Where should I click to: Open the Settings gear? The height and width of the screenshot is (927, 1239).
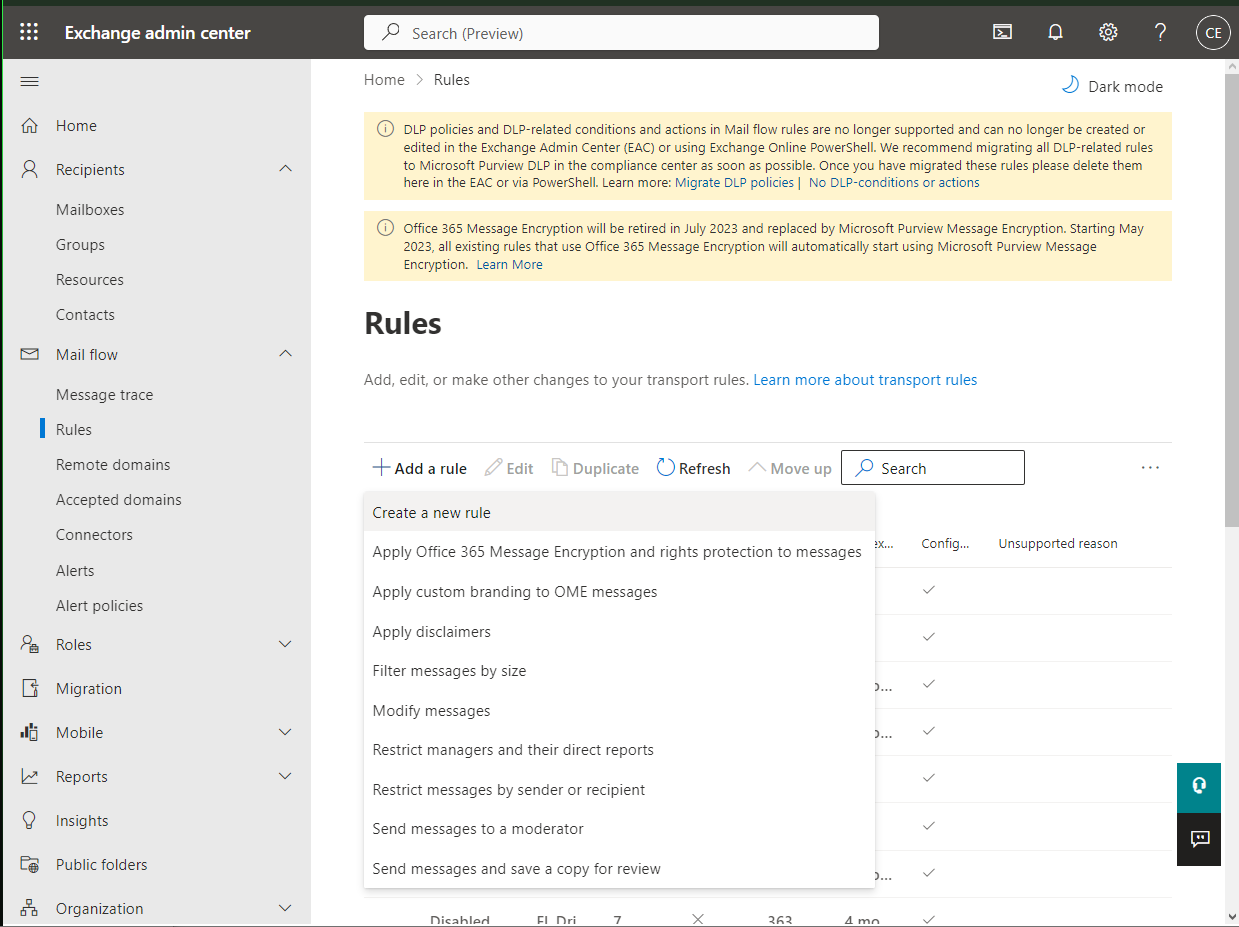pos(1108,32)
